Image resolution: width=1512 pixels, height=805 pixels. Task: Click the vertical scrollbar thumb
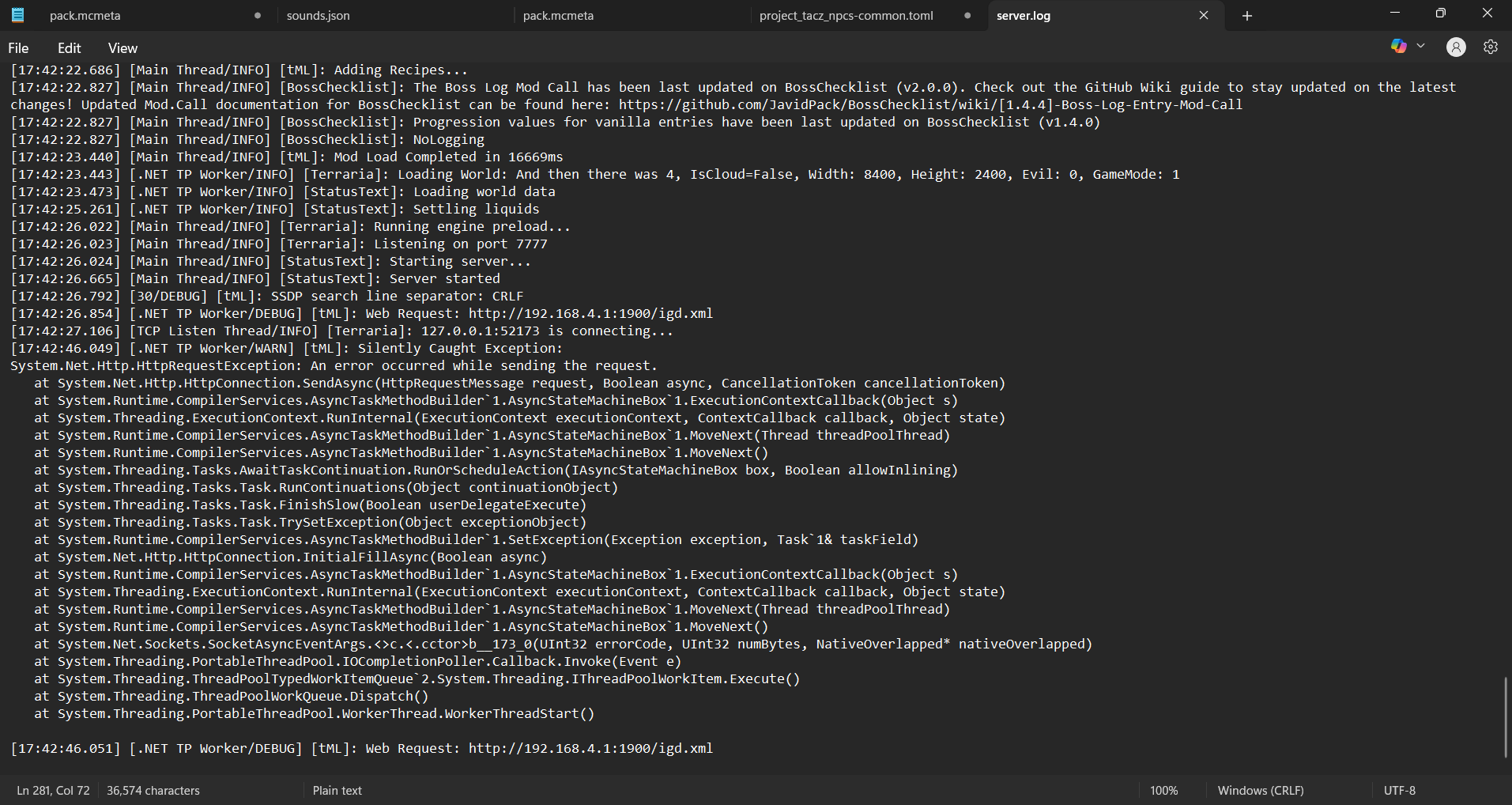tap(1506, 718)
